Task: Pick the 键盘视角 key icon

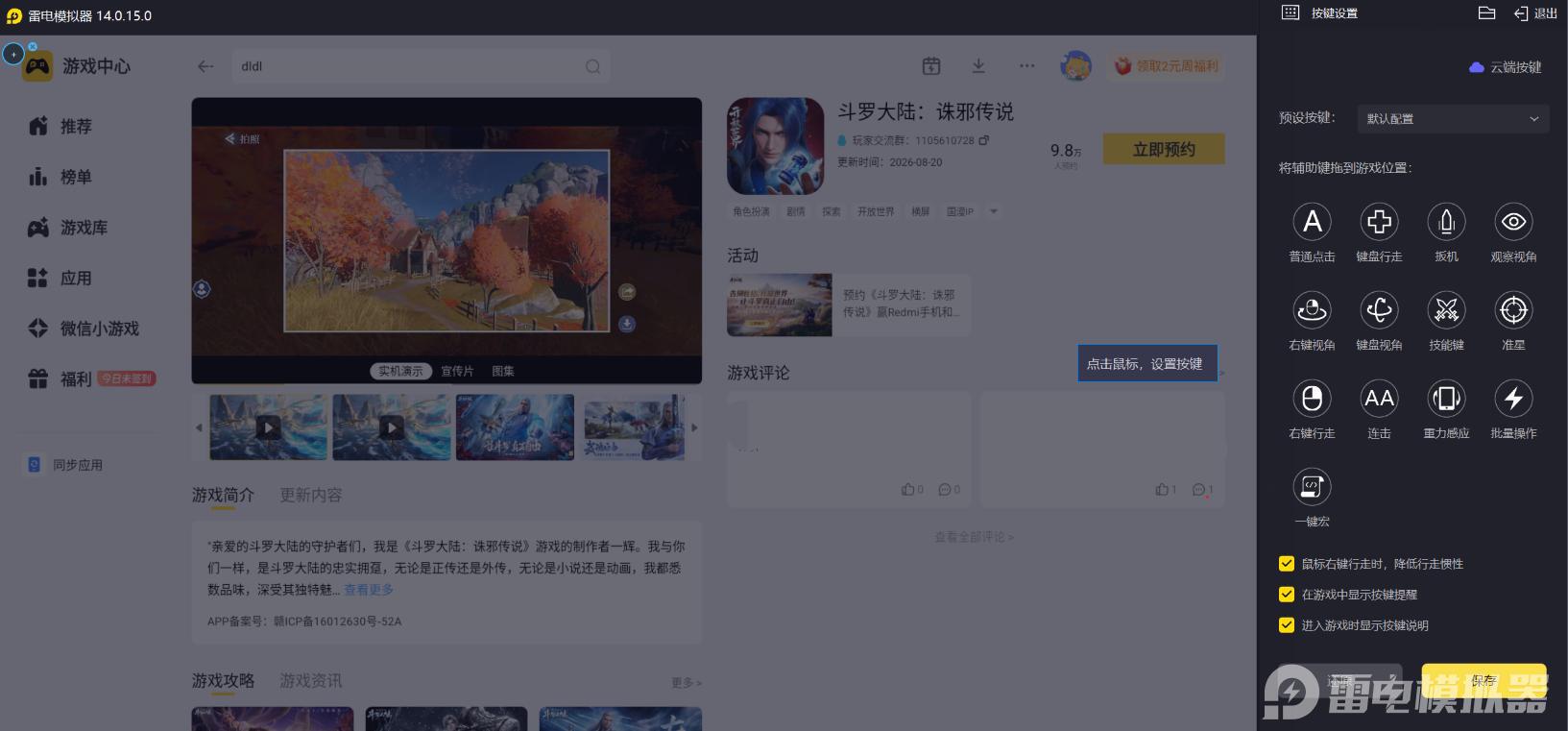Action: (1379, 310)
